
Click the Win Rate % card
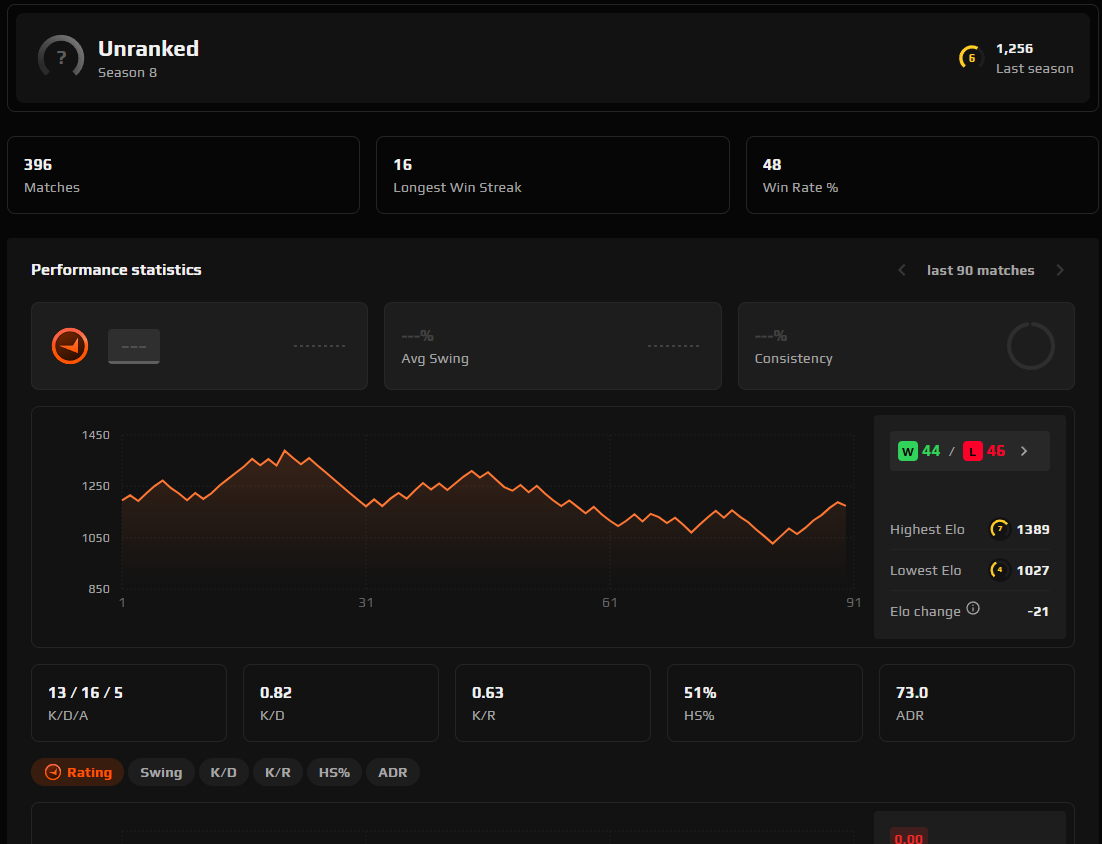click(922, 175)
